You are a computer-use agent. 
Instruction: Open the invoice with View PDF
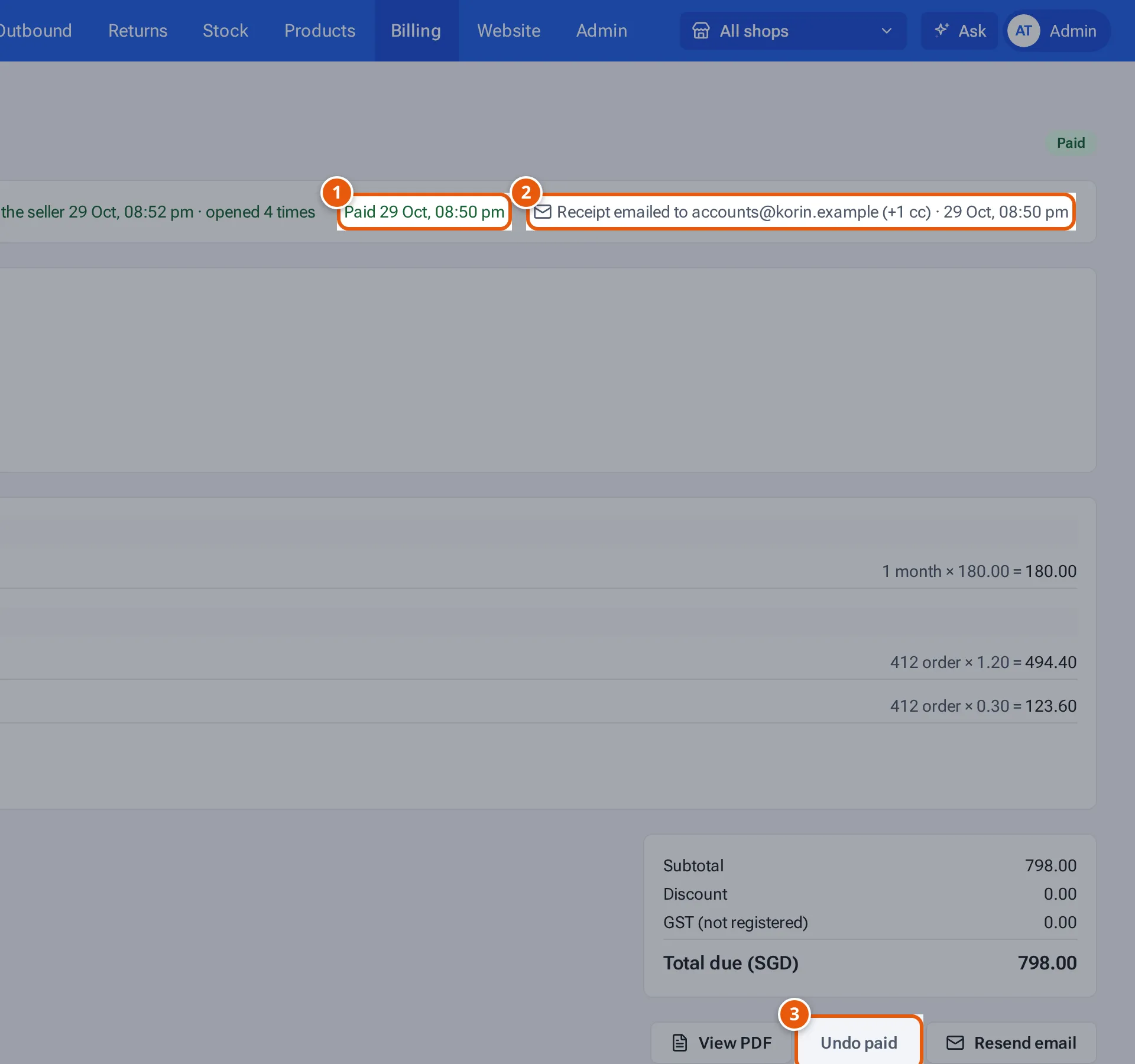pos(722,1043)
